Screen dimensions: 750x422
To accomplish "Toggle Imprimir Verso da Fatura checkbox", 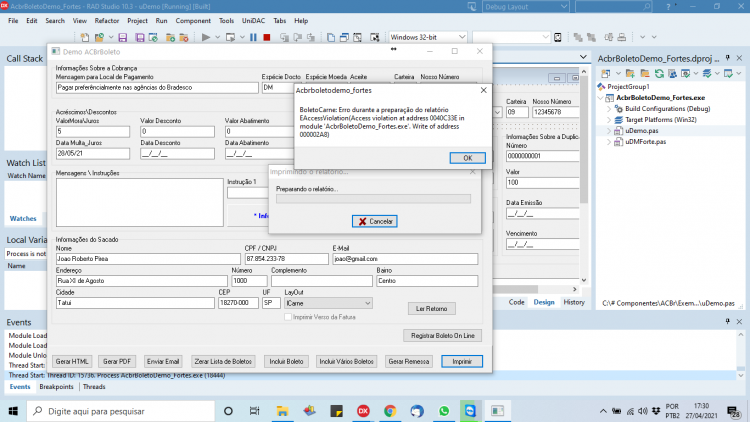I will point(287,317).
